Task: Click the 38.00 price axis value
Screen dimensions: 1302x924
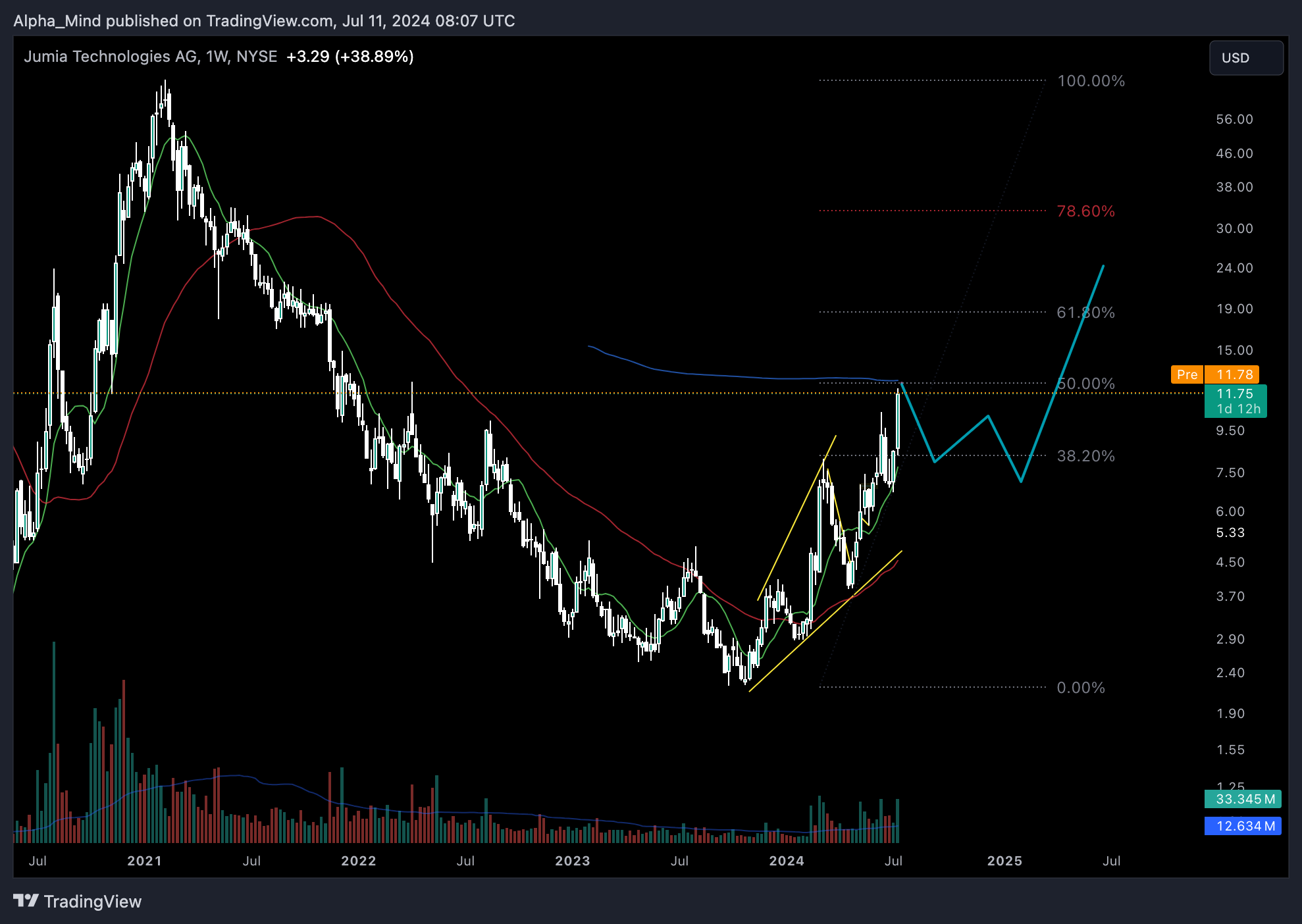Action: 1234,187
